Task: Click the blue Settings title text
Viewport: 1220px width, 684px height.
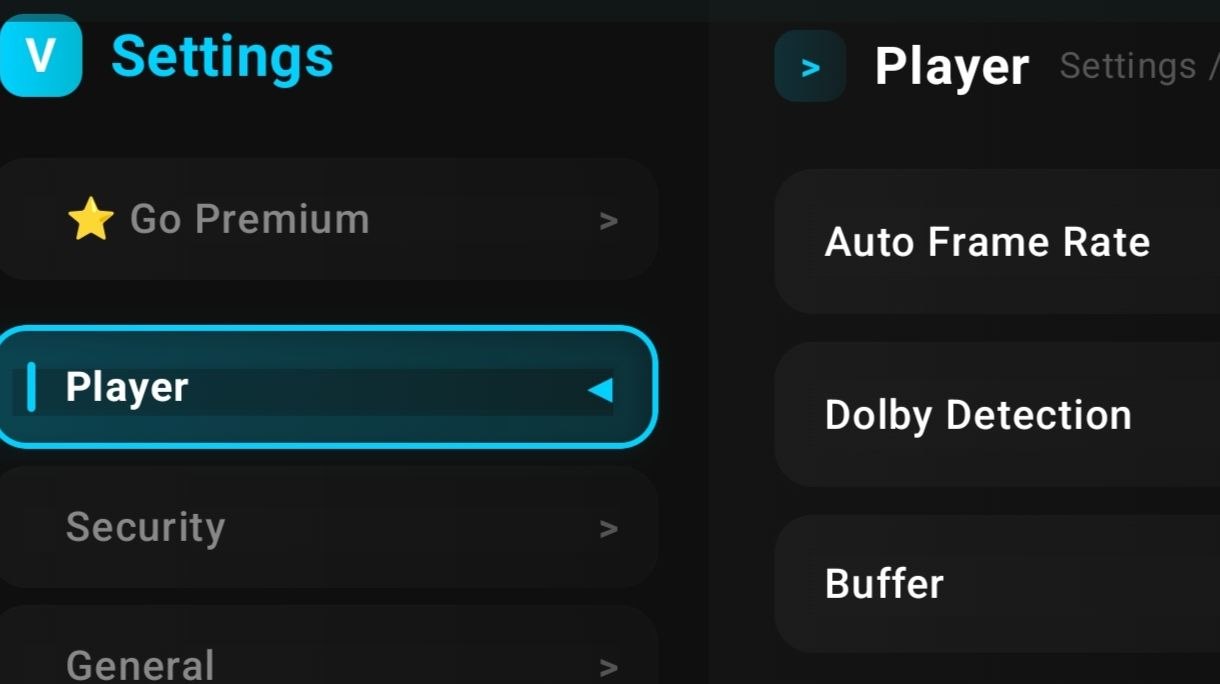Action: tap(222, 55)
